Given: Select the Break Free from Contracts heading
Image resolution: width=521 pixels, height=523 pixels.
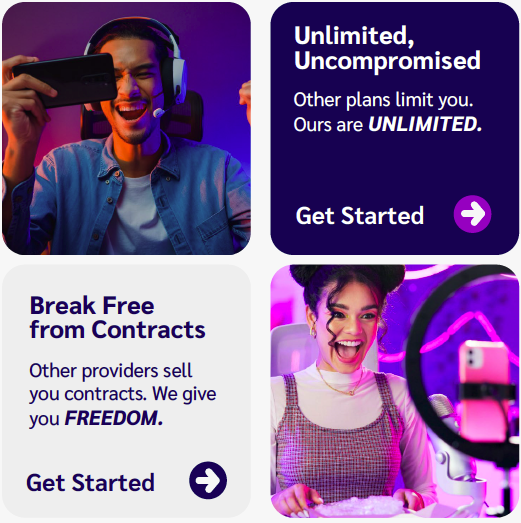Looking at the screenshot, I should [117, 318].
